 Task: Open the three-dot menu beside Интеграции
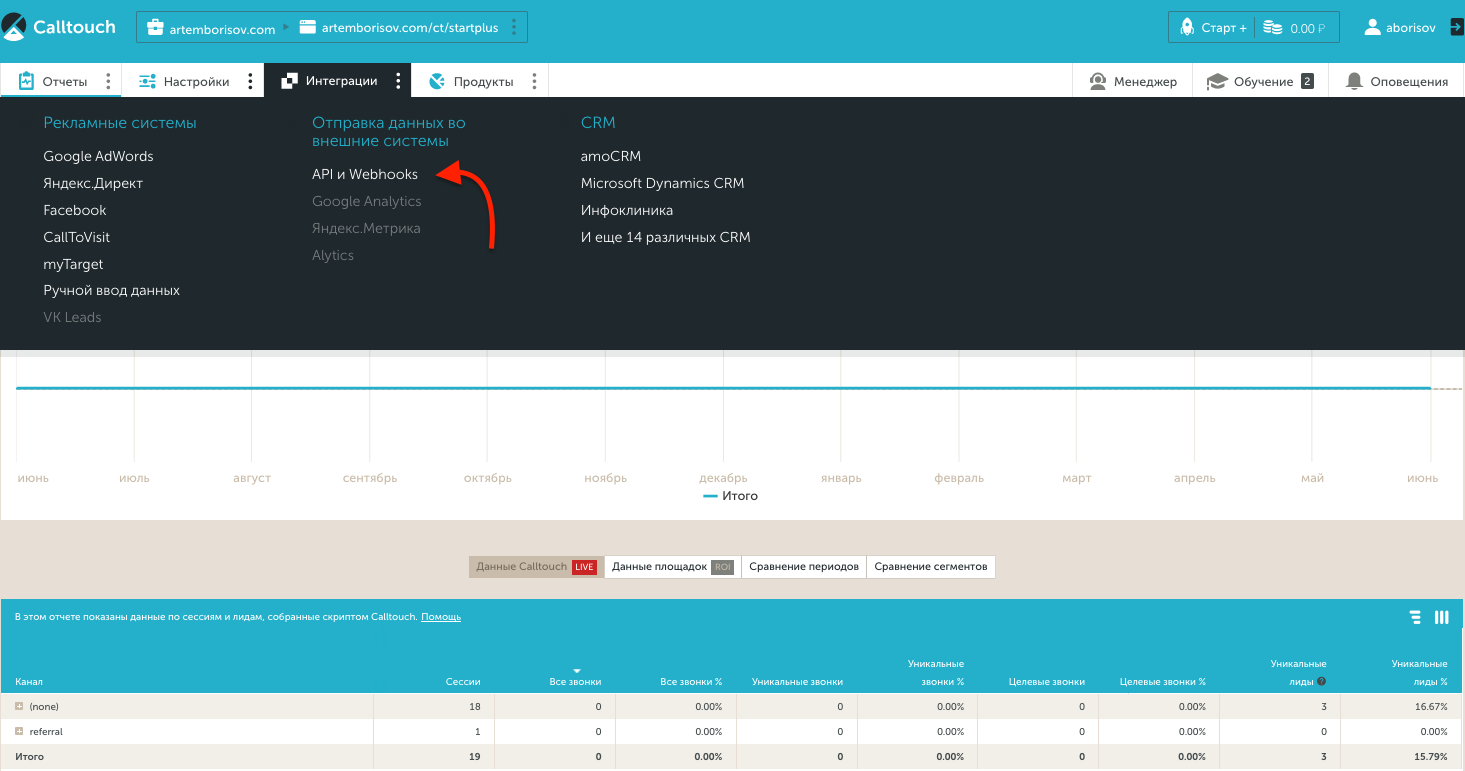(x=398, y=81)
